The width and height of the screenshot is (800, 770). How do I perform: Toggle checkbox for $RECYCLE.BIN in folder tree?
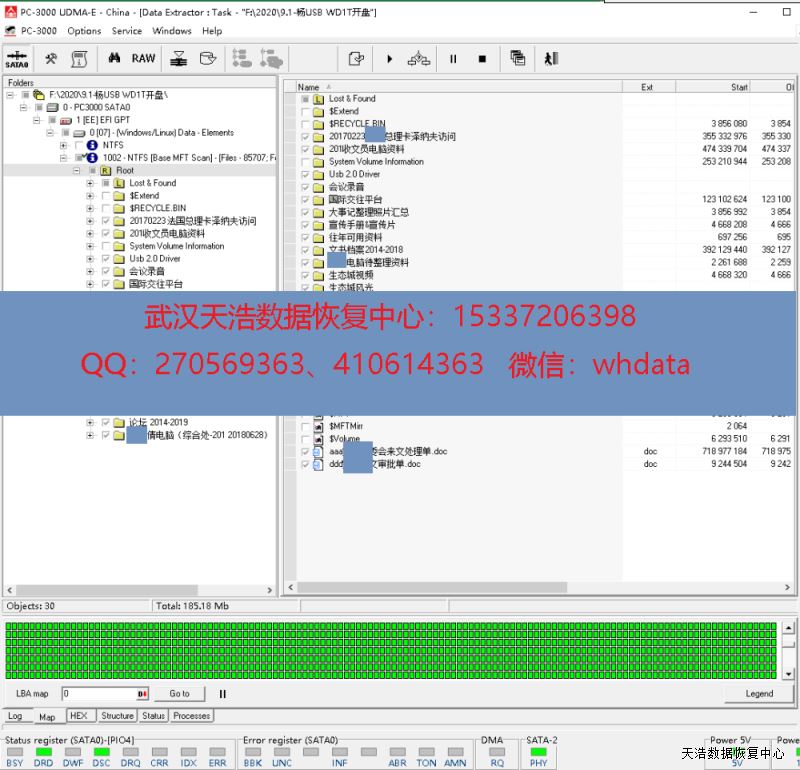coord(106,208)
